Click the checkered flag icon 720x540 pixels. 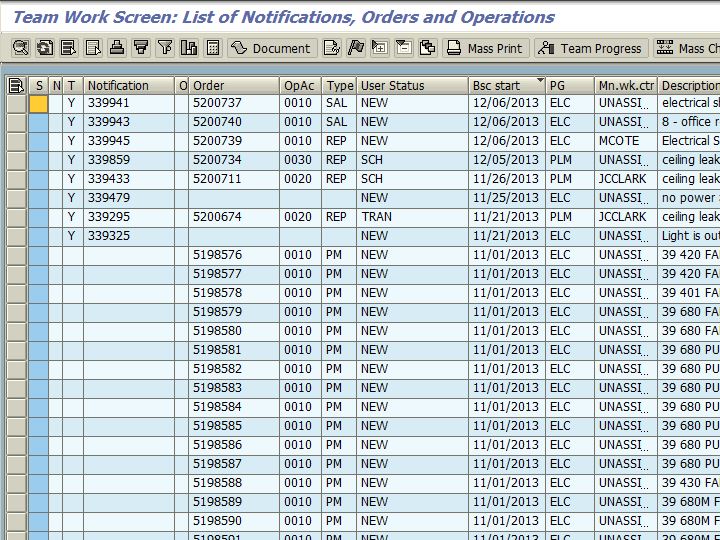click(356, 48)
